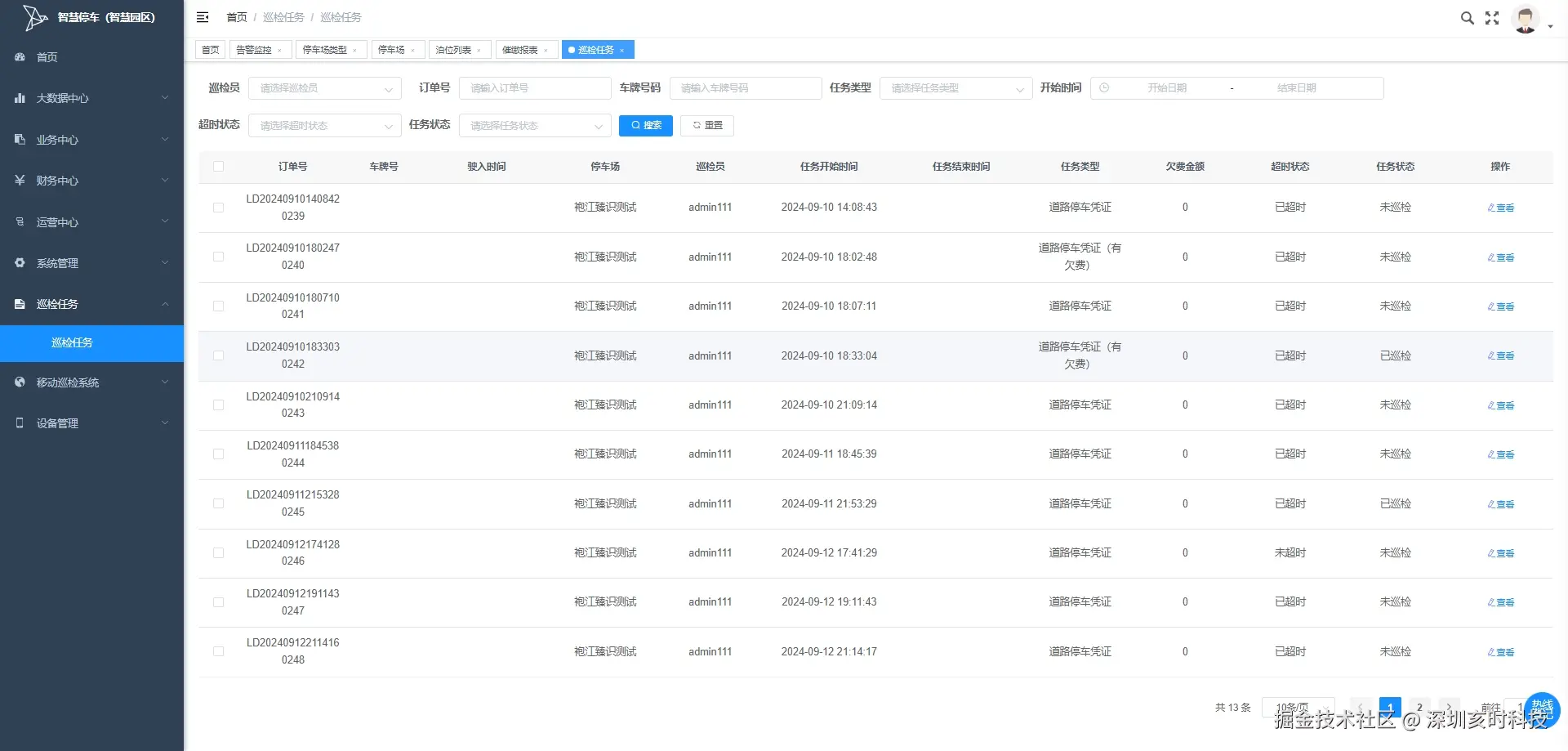Click the 业务中心 sidebar icon
The image size is (1568, 751).
20,140
